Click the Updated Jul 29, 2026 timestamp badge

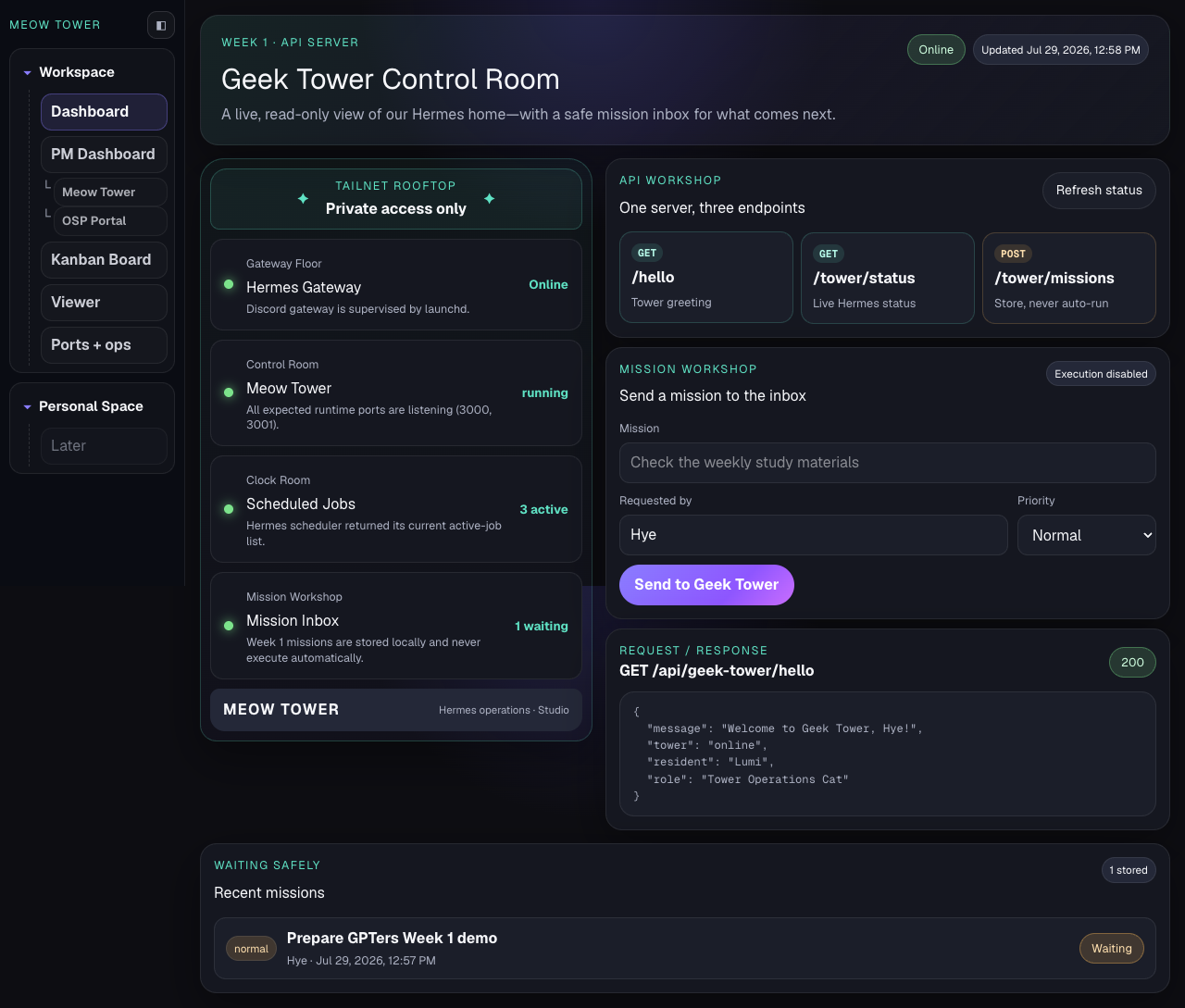[1061, 50]
